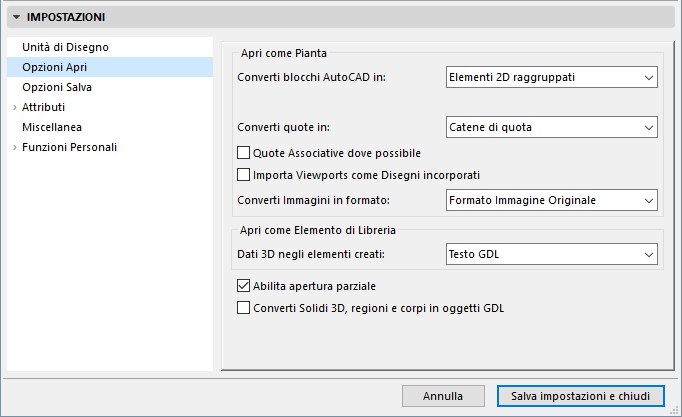Open Converti quote in dropdown
Viewport: 682px width, 417px height.
click(549, 127)
